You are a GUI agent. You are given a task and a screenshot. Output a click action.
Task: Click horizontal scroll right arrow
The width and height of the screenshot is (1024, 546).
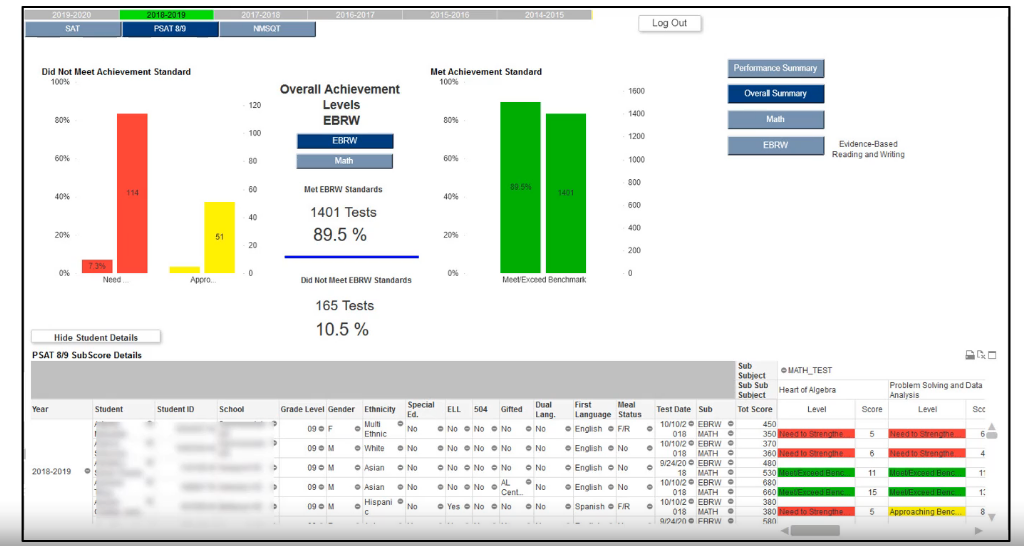(978, 531)
